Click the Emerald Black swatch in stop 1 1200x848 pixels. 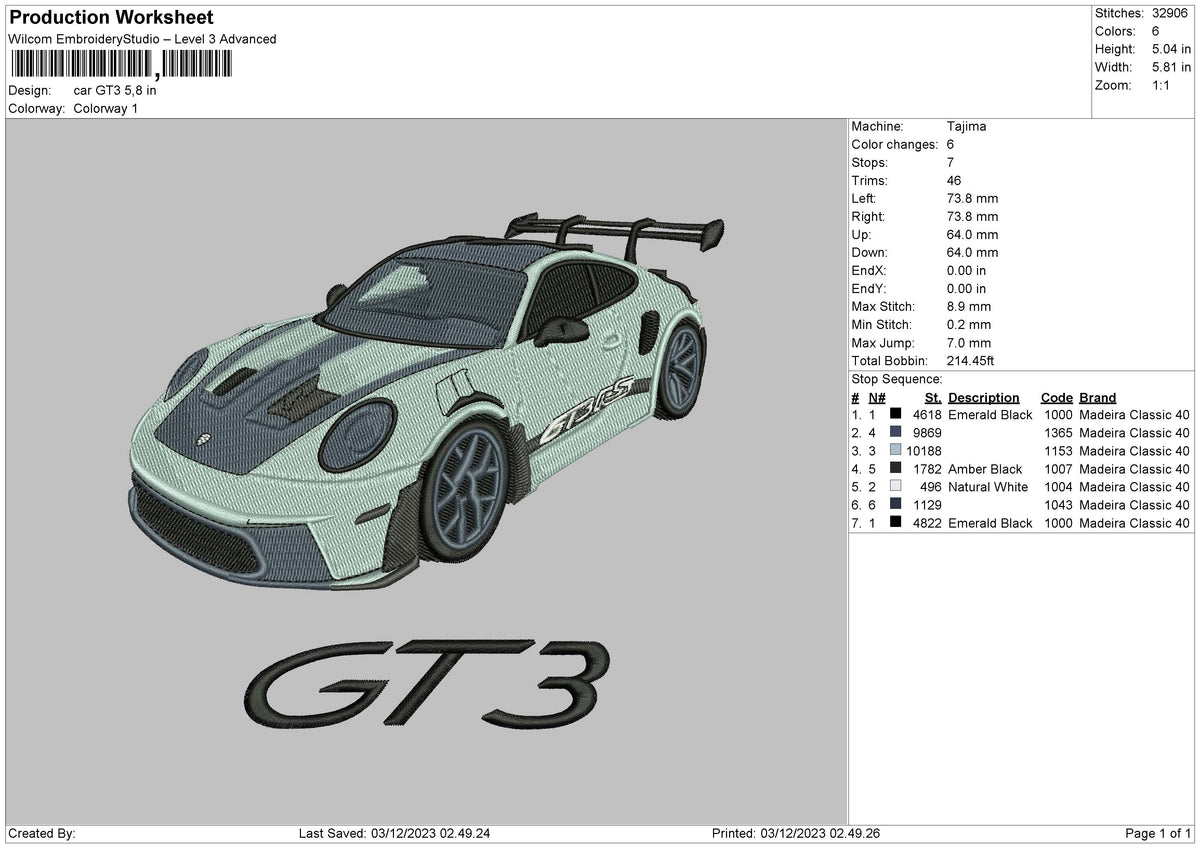895,415
